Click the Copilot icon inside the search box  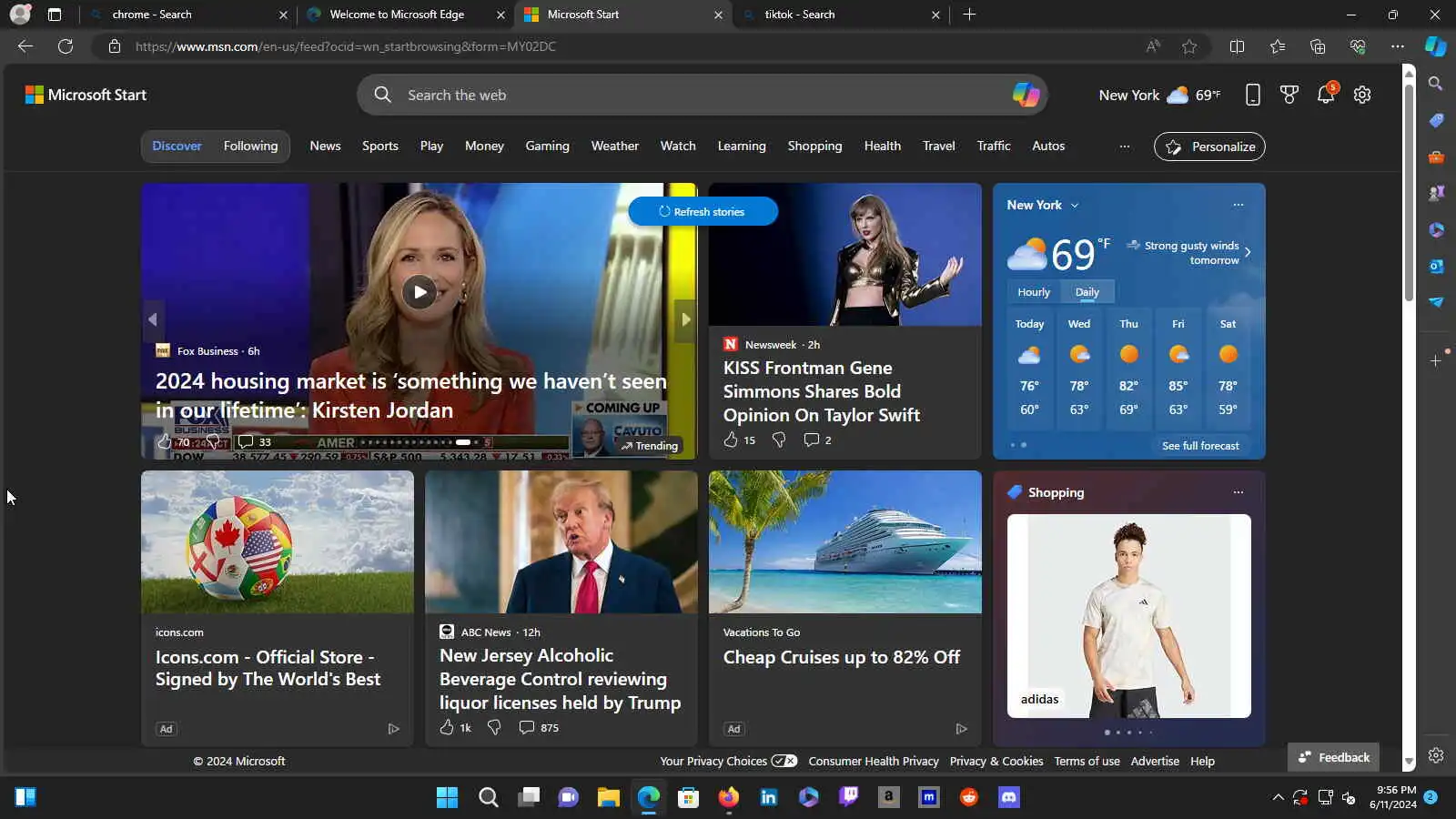tap(1026, 95)
